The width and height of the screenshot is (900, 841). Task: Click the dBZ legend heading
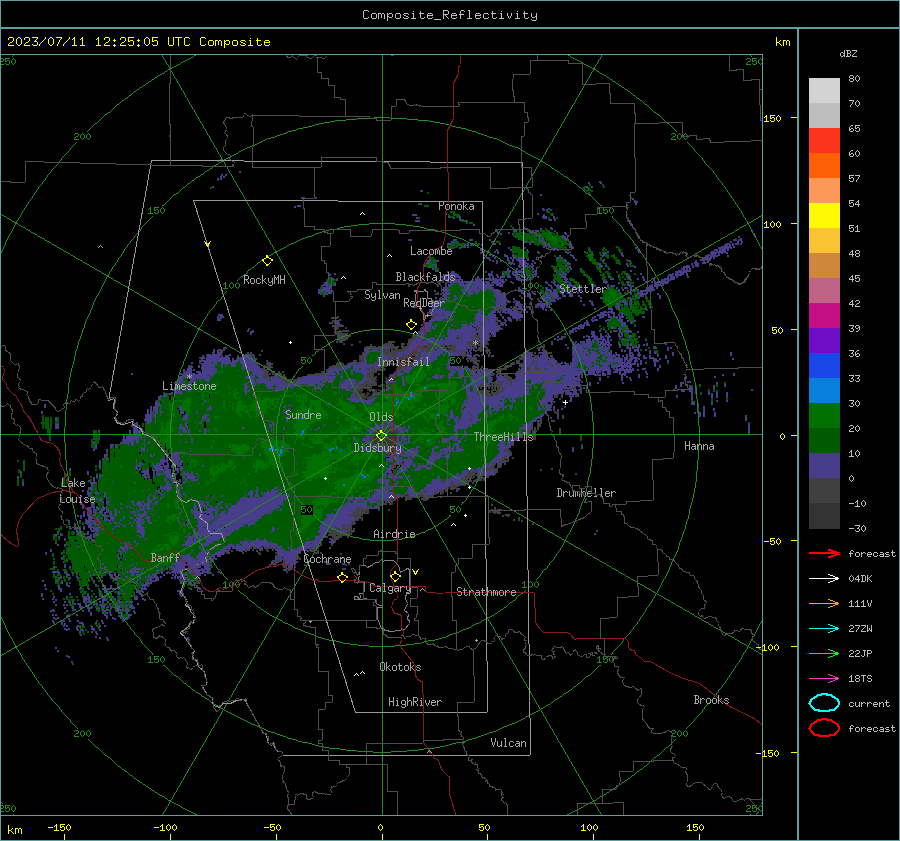(x=848, y=53)
